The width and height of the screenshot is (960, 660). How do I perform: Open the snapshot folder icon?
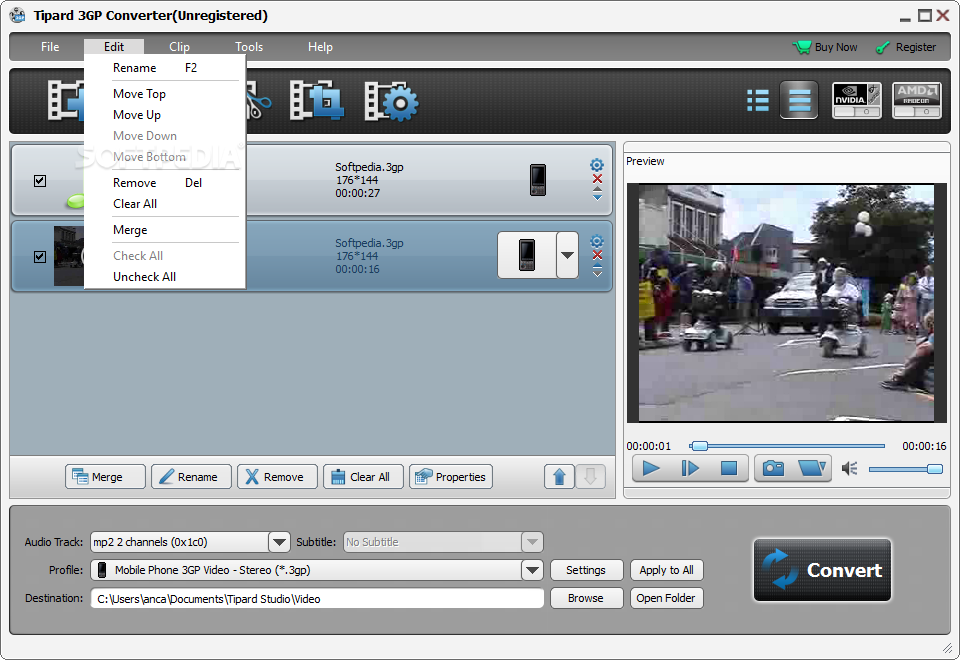(x=812, y=468)
